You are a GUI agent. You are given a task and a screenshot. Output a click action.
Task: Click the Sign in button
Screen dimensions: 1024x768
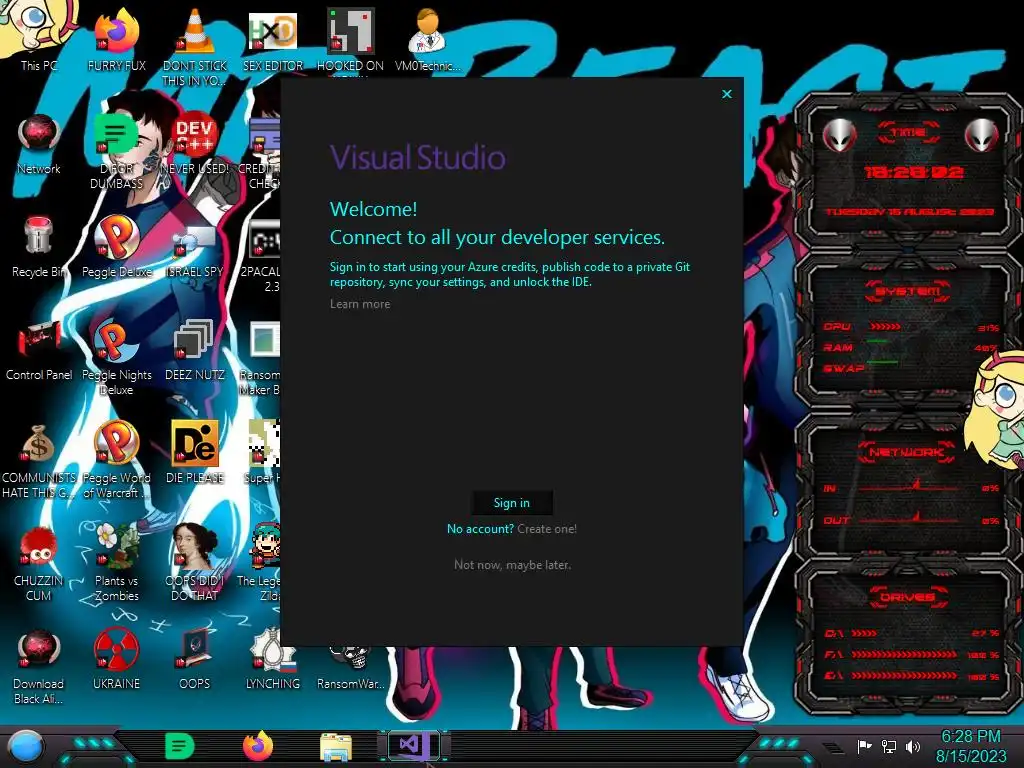[x=512, y=503]
